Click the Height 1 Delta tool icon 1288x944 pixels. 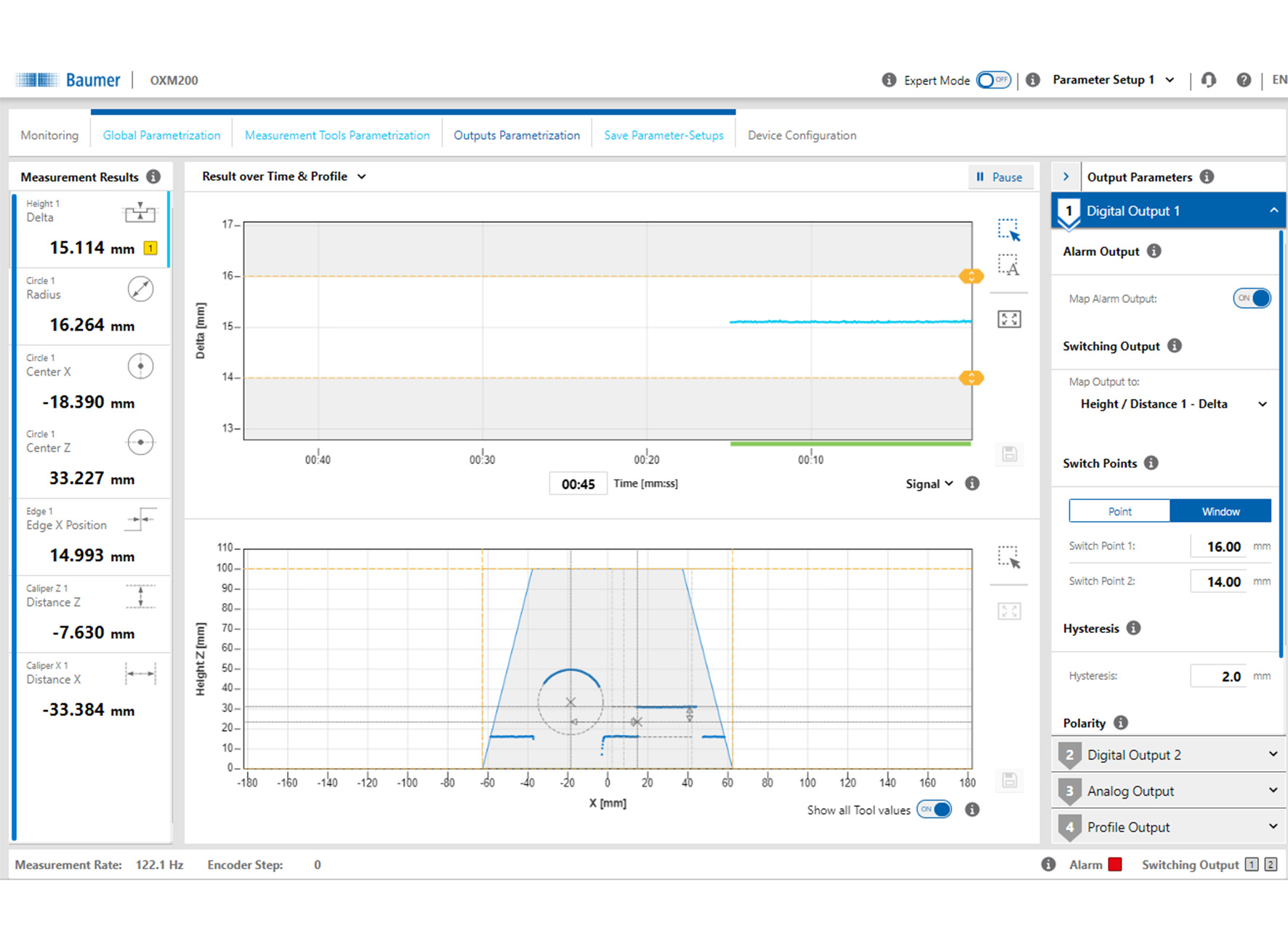point(140,212)
